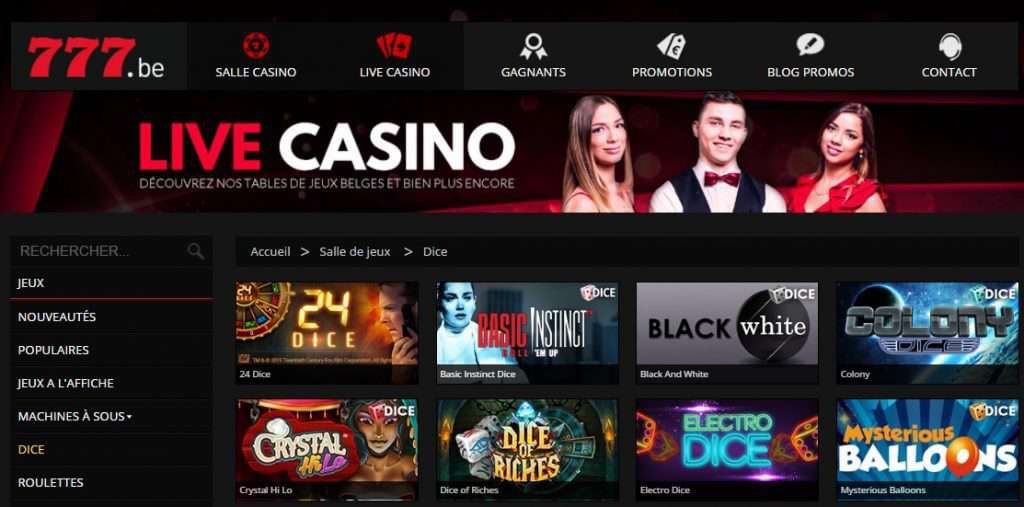This screenshot has width=1024, height=507.
Task: Click the Contact headset icon
Action: pos(950,46)
